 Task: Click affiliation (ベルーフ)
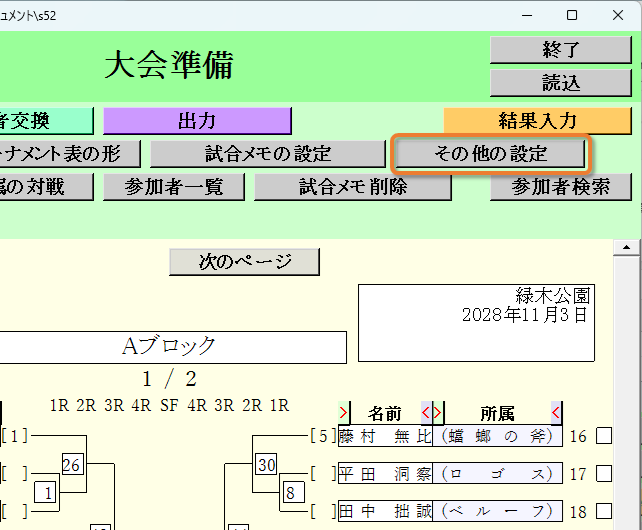pyautogui.click(x=497, y=511)
